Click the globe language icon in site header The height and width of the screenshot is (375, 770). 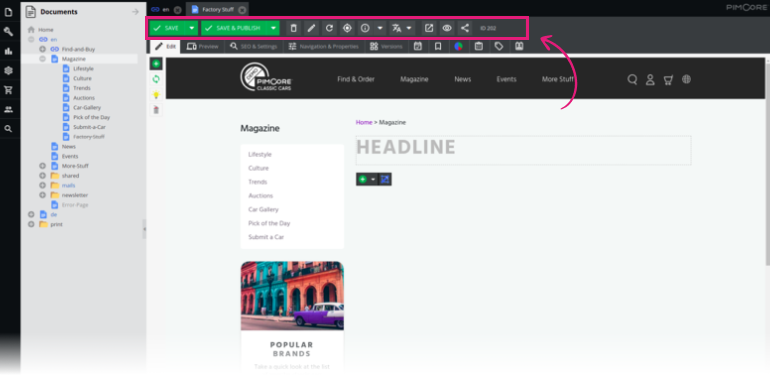tap(687, 79)
